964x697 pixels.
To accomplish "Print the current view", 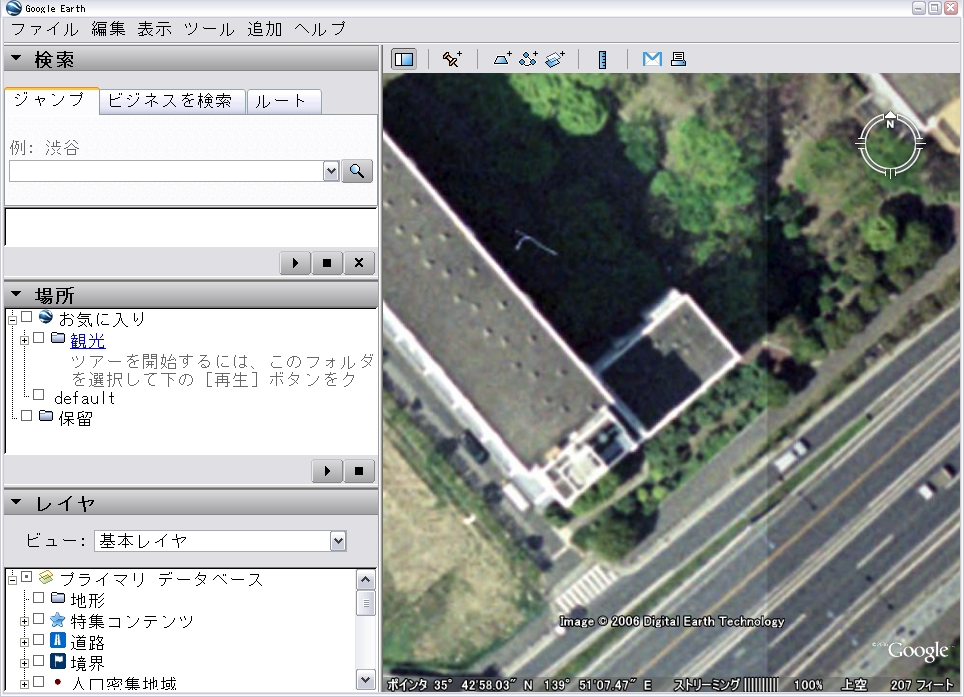I will (678, 59).
